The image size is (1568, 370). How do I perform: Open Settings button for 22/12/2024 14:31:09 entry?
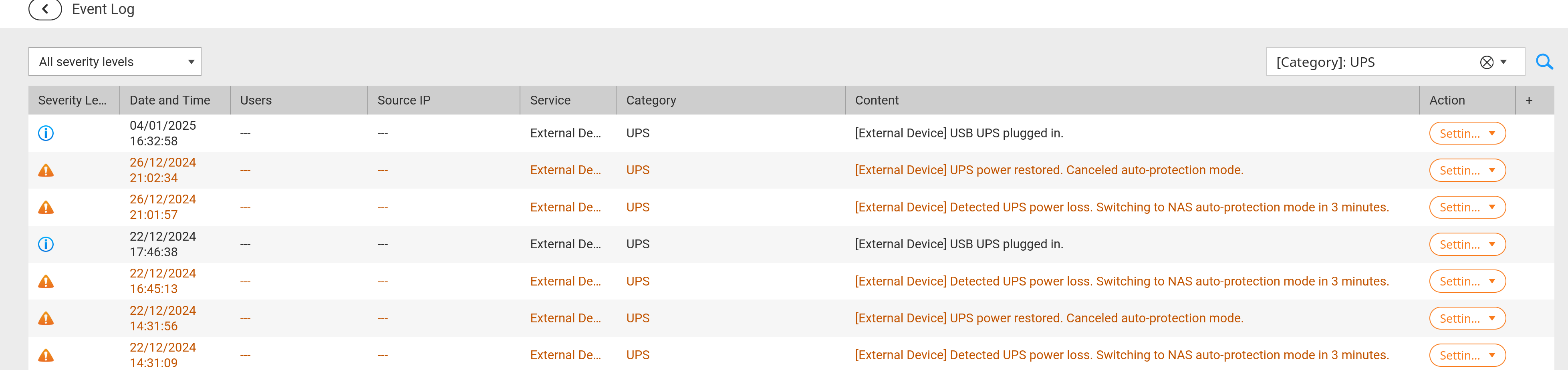tap(1467, 356)
